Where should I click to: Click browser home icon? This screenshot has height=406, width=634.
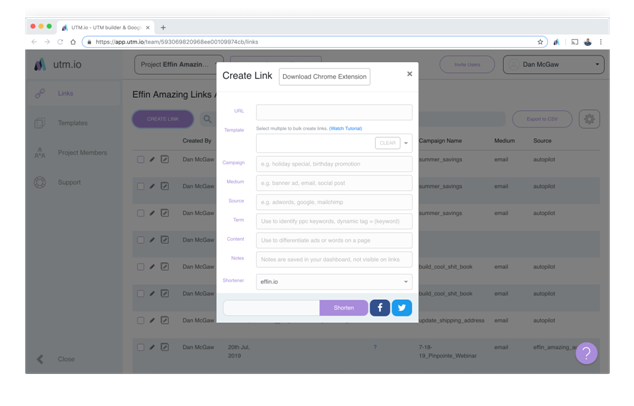pos(73,42)
